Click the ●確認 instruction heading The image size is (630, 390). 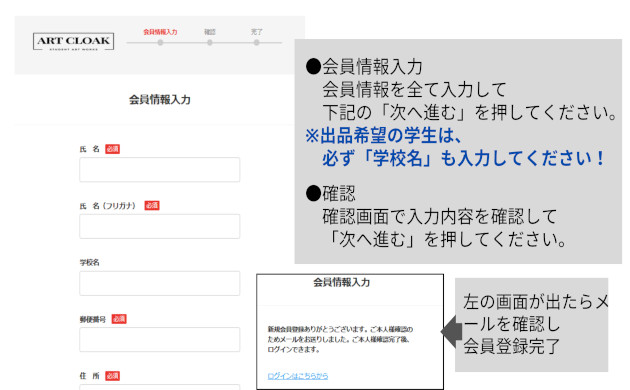tap(331, 194)
